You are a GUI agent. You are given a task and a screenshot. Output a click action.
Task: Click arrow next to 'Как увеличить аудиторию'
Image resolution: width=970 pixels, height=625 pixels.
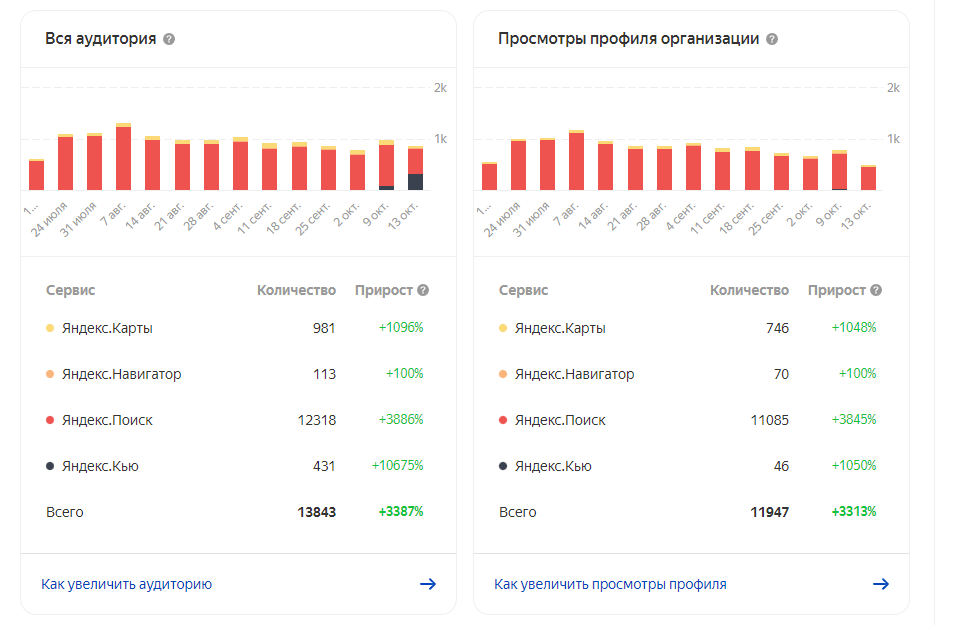(x=428, y=584)
